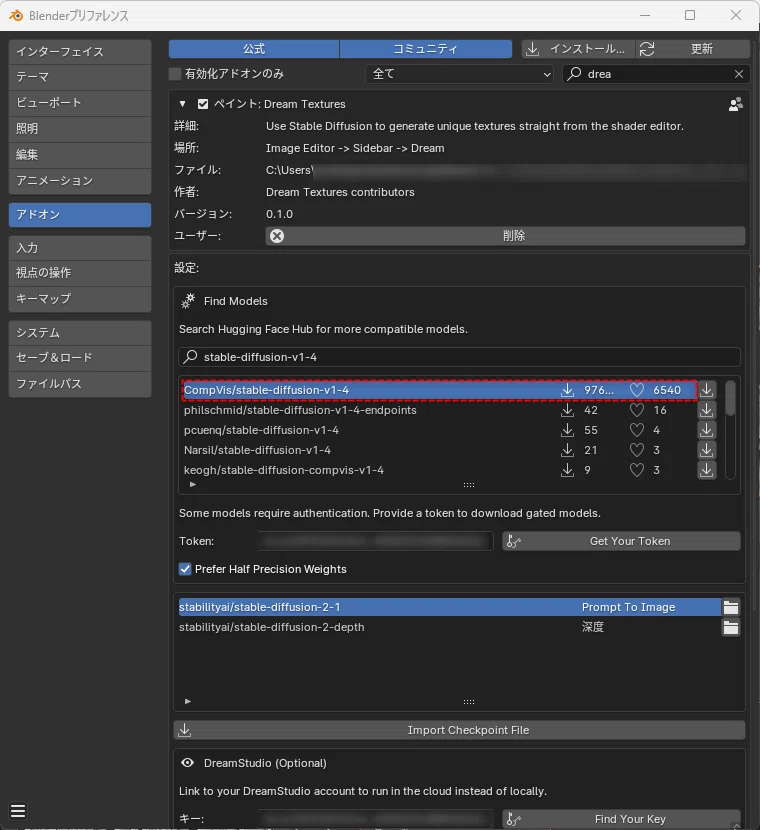This screenshot has height=830, width=760.
Task: Select stabilityai/stable-diffusion-2-depth installed model
Action: click(450, 627)
